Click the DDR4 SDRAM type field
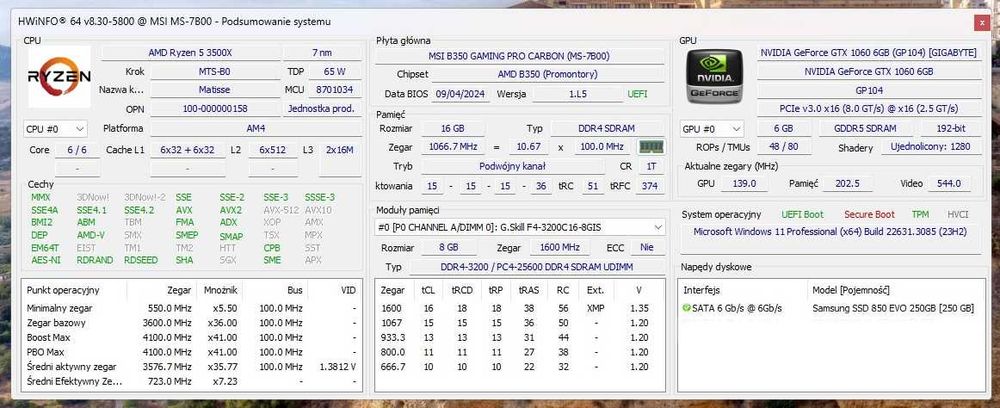This screenshot has height=408, width=1000. coord(607,128)
